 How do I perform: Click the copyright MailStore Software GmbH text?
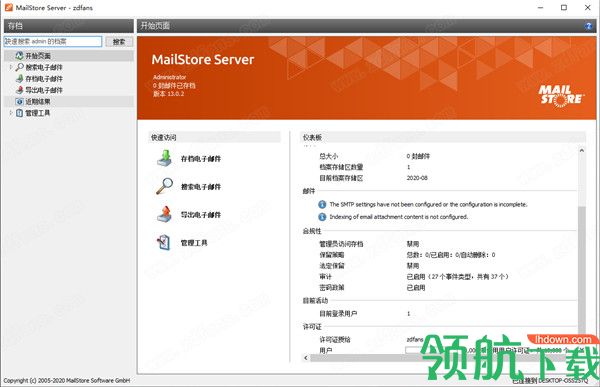pos(67,380)
